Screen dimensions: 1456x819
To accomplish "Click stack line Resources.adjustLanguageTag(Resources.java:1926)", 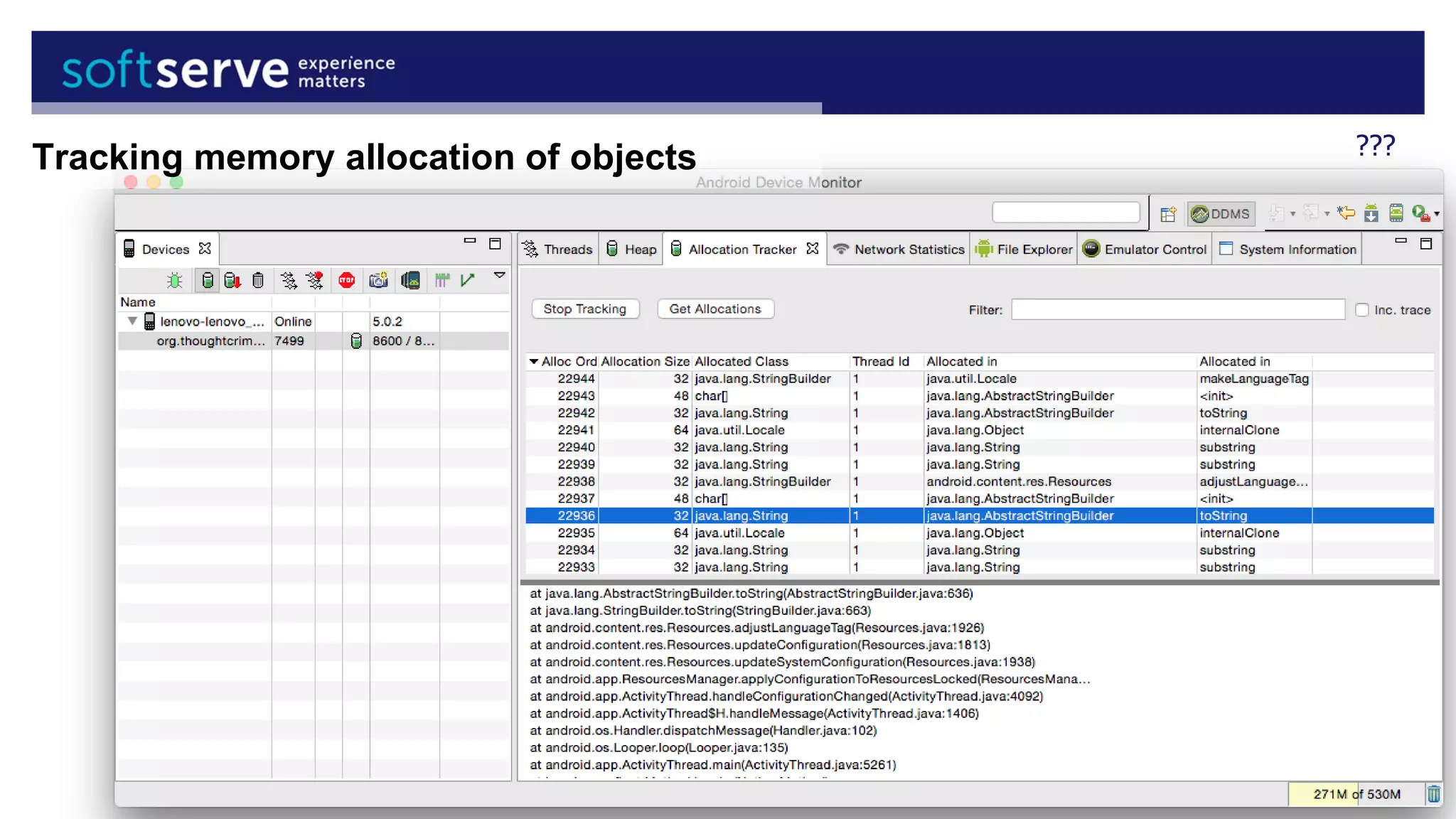I will (x=757, y=628).
